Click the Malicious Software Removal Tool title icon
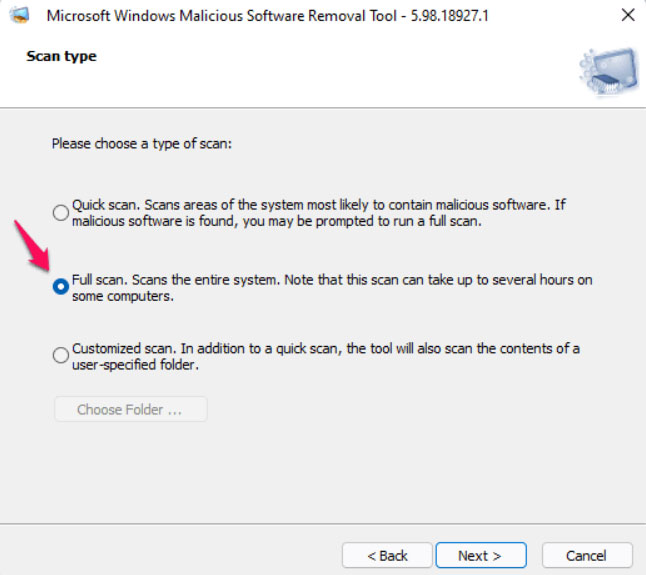 point(18,16)
